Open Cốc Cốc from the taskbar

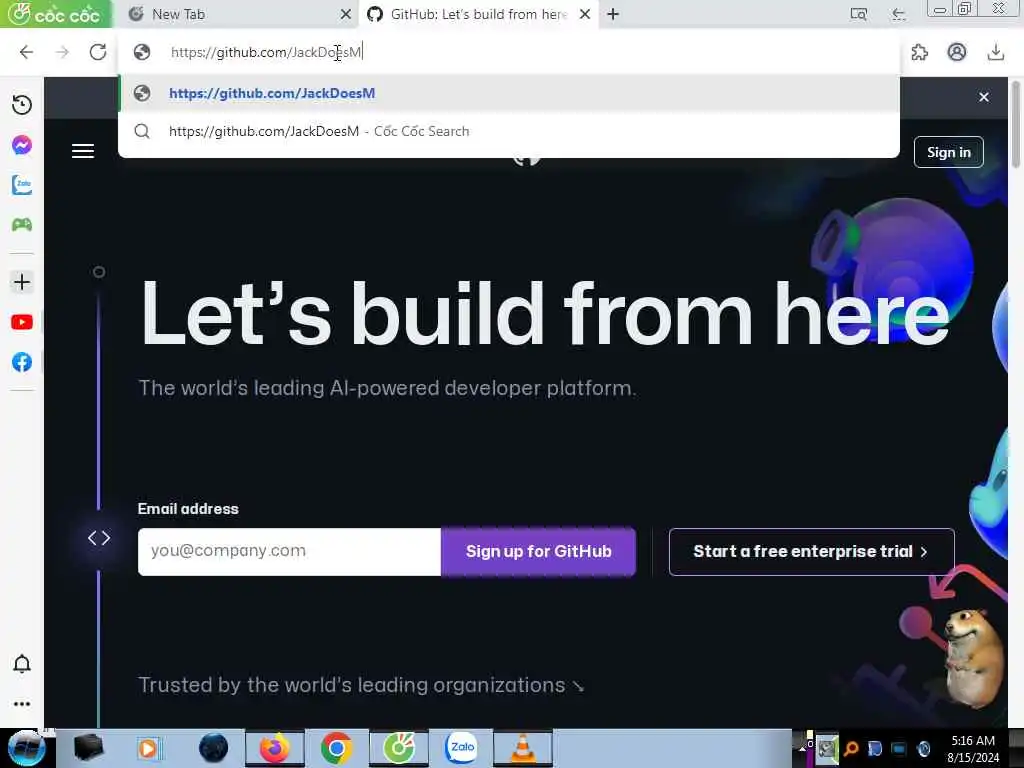pos(399,748)
